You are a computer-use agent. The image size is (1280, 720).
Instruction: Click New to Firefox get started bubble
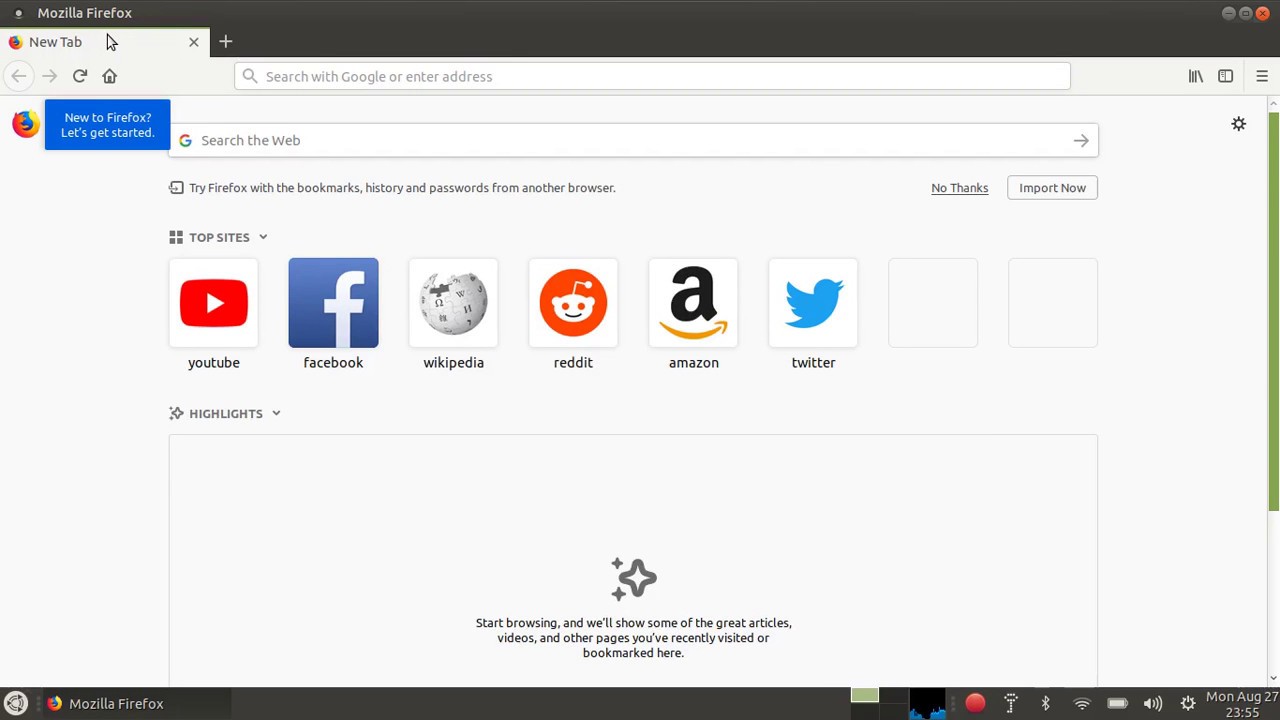coord(107,125)
